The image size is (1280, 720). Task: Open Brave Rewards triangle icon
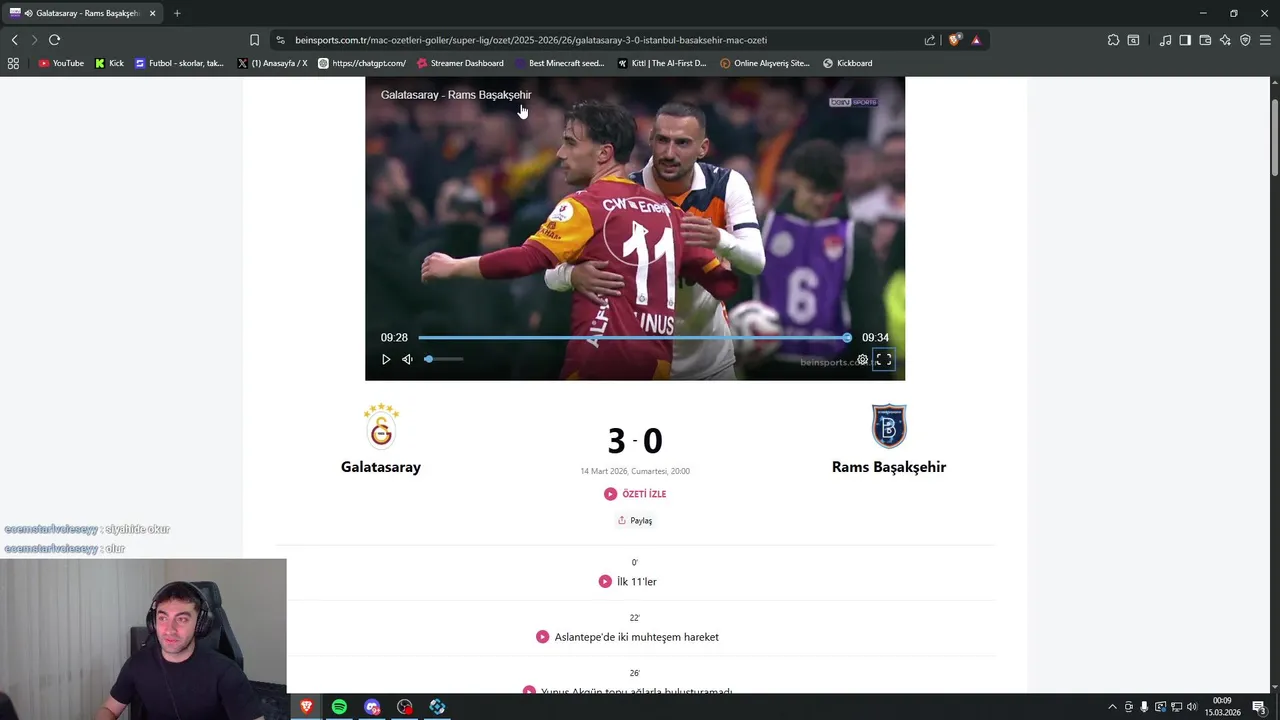pyautogui.click(x=976, y=40)
